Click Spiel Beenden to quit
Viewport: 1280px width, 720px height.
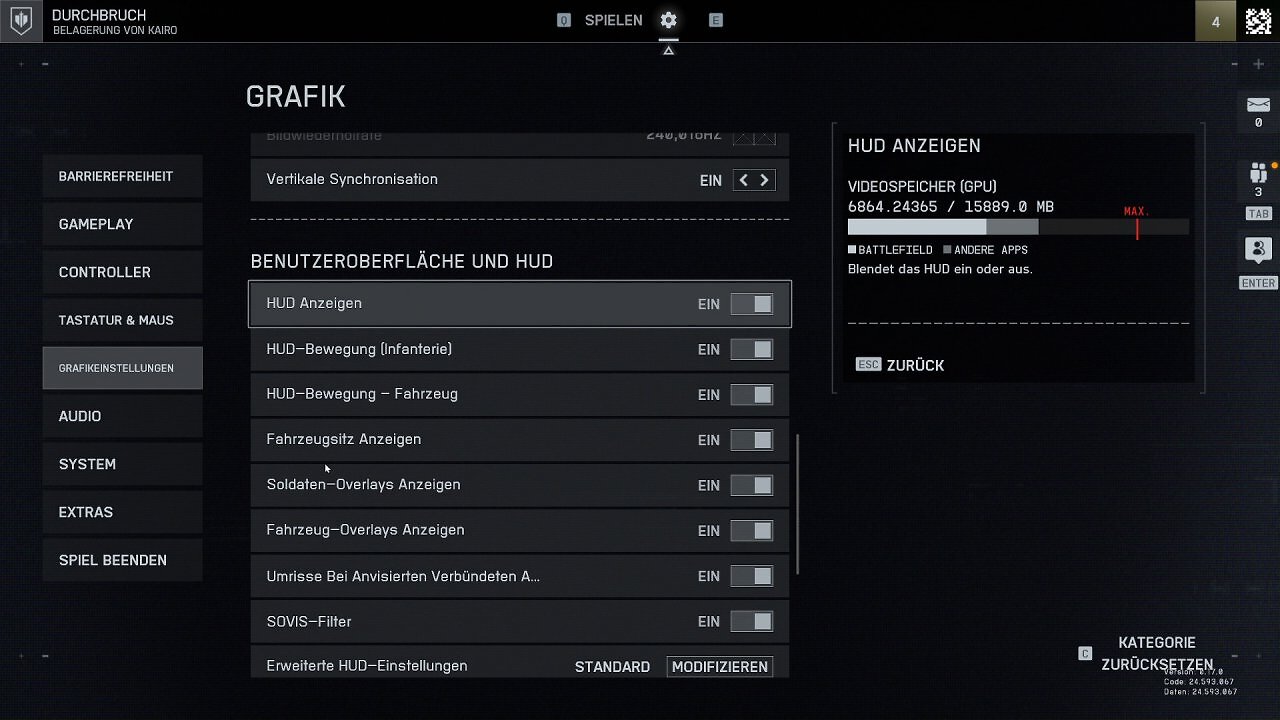(123, 560)
